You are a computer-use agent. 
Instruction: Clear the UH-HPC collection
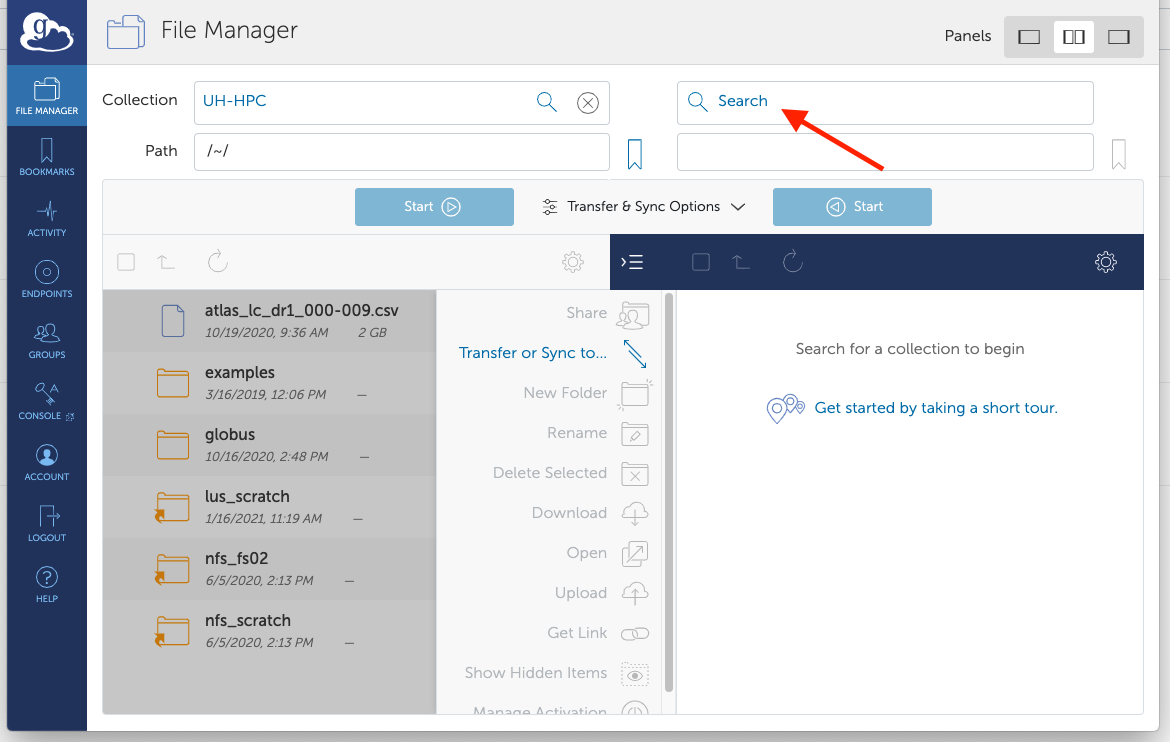(x=588, y=103)
